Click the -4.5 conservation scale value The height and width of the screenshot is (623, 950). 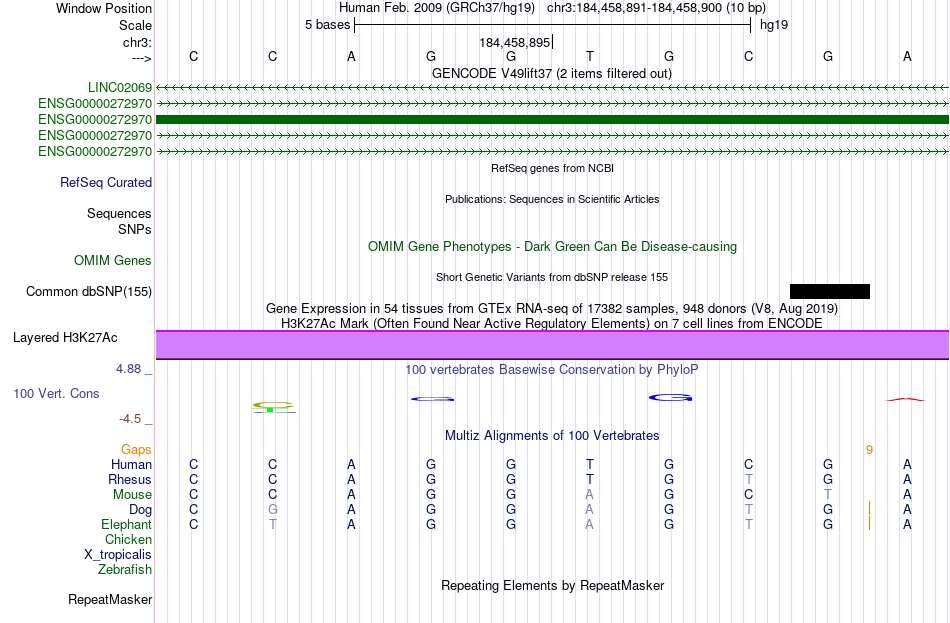[x=130, y=419]
